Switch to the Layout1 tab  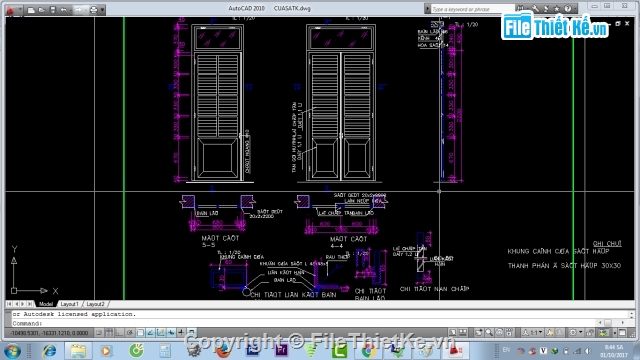pos(69,304)
